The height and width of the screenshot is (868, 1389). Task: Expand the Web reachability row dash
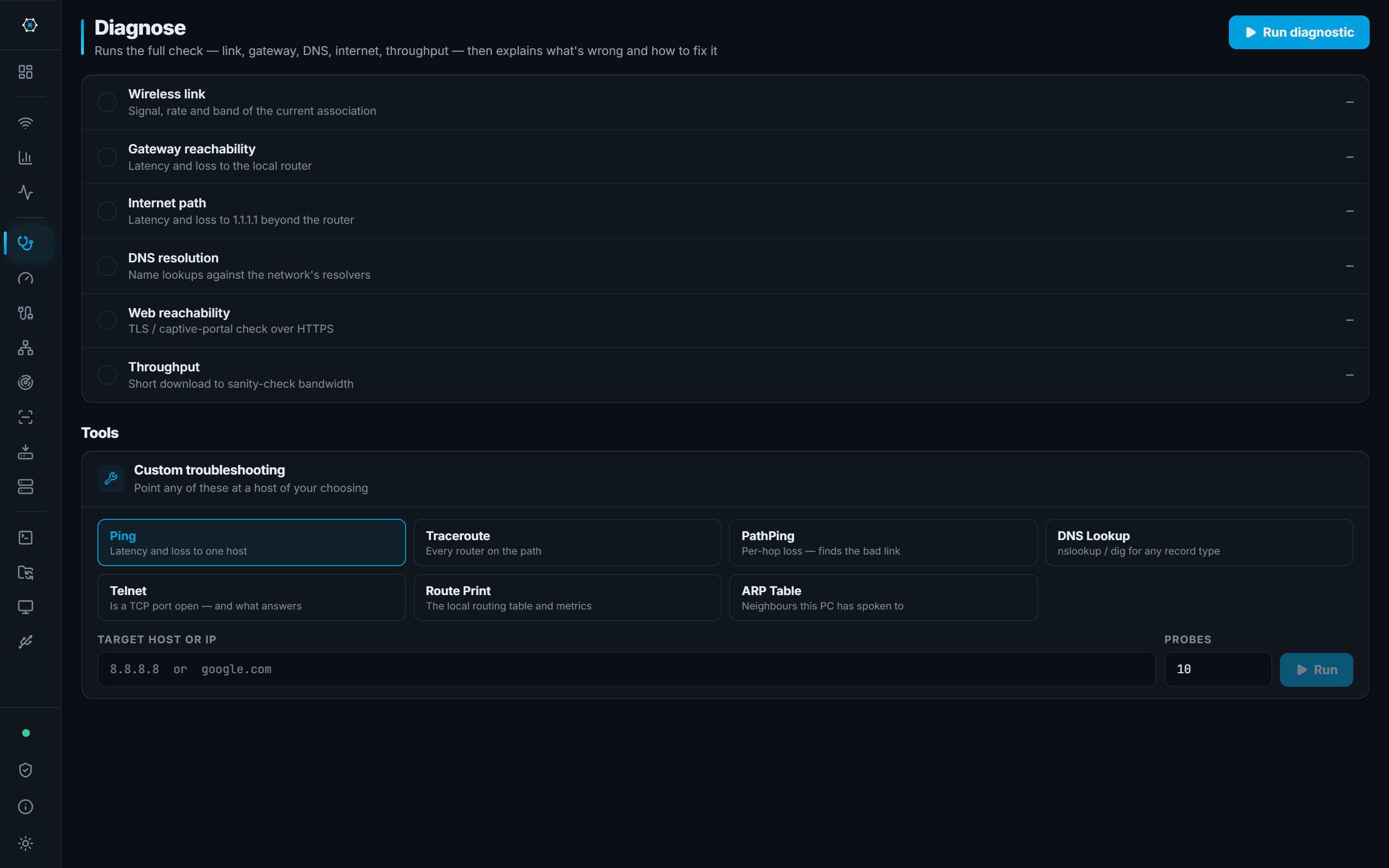tap(1349, 320)
